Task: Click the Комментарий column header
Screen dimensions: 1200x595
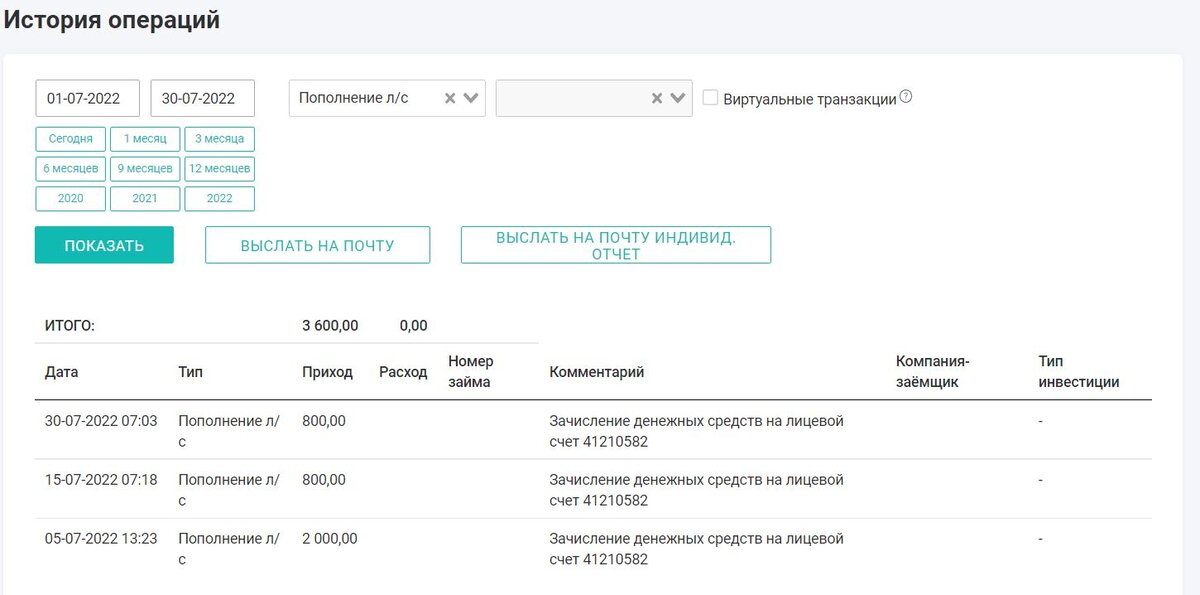Action: 596,372
